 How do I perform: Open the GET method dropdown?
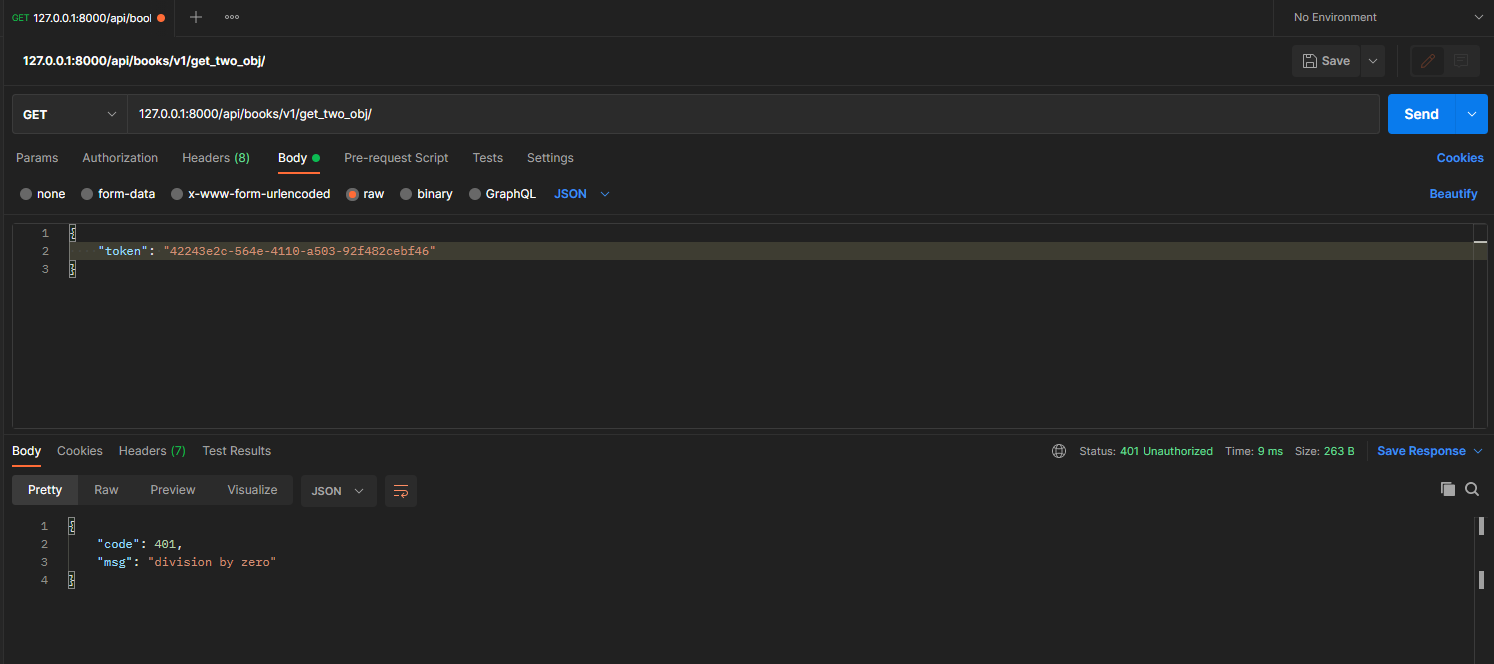coord(70,114)
